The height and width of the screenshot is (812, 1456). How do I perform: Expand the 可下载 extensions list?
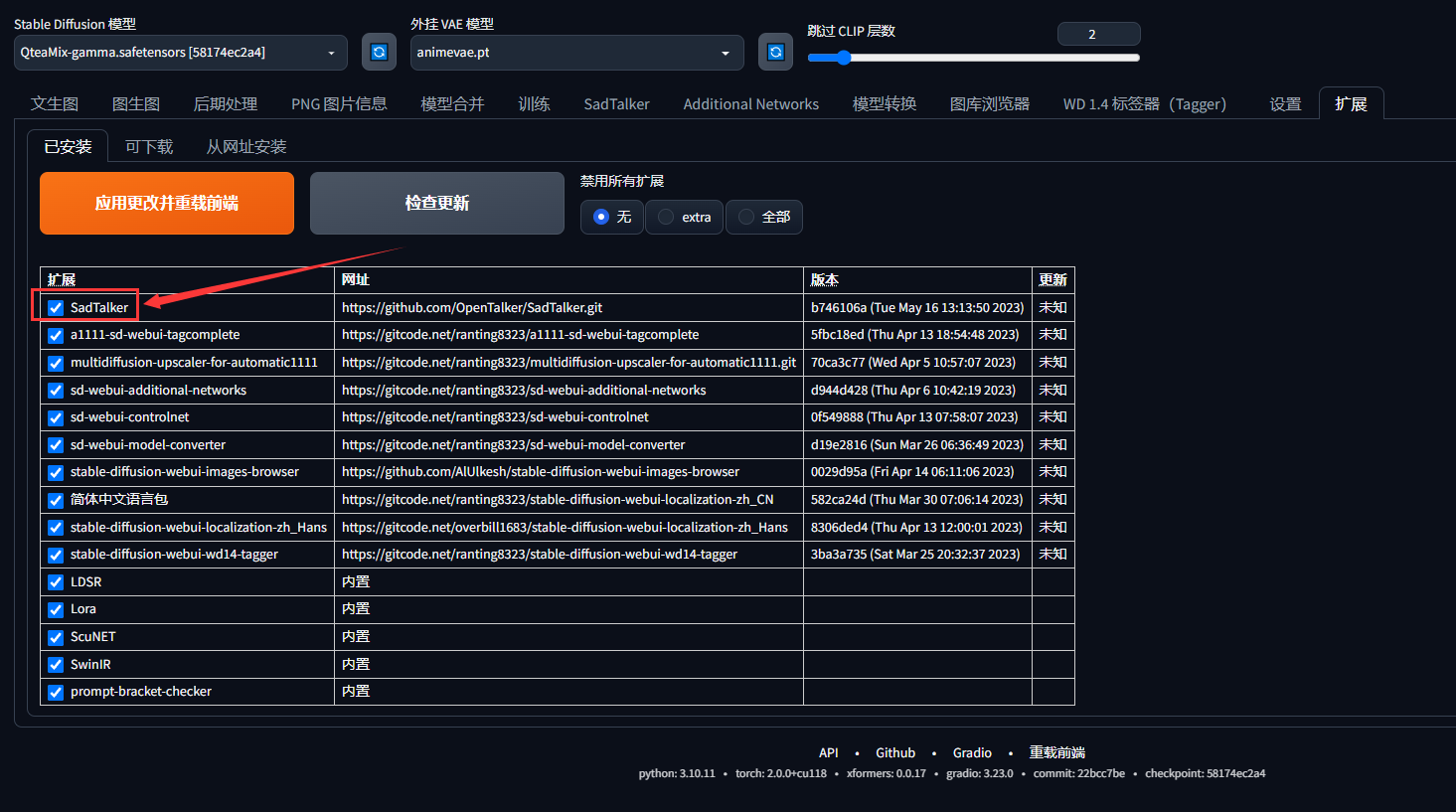tap(146, 145)
